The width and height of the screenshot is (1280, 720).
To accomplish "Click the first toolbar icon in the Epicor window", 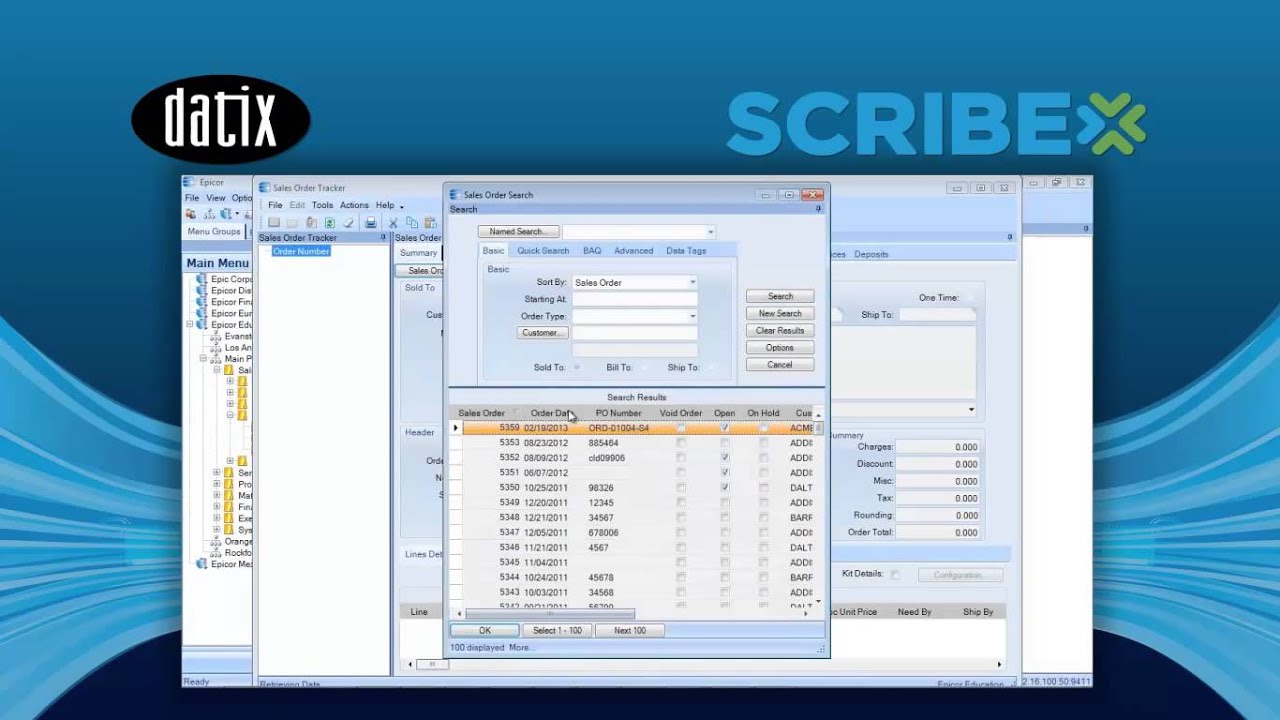I will click(190, 214).
